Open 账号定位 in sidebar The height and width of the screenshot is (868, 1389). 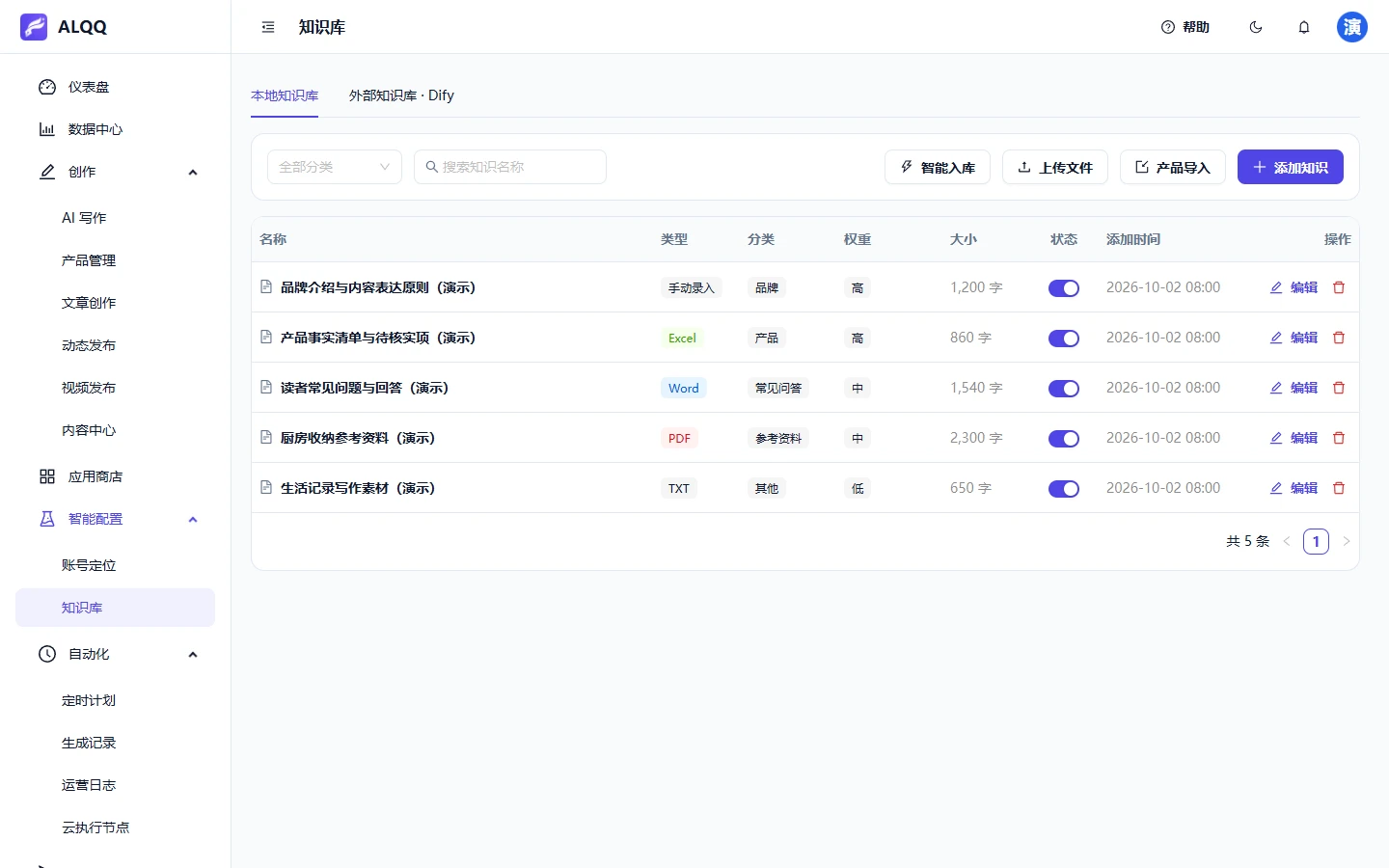115,565
